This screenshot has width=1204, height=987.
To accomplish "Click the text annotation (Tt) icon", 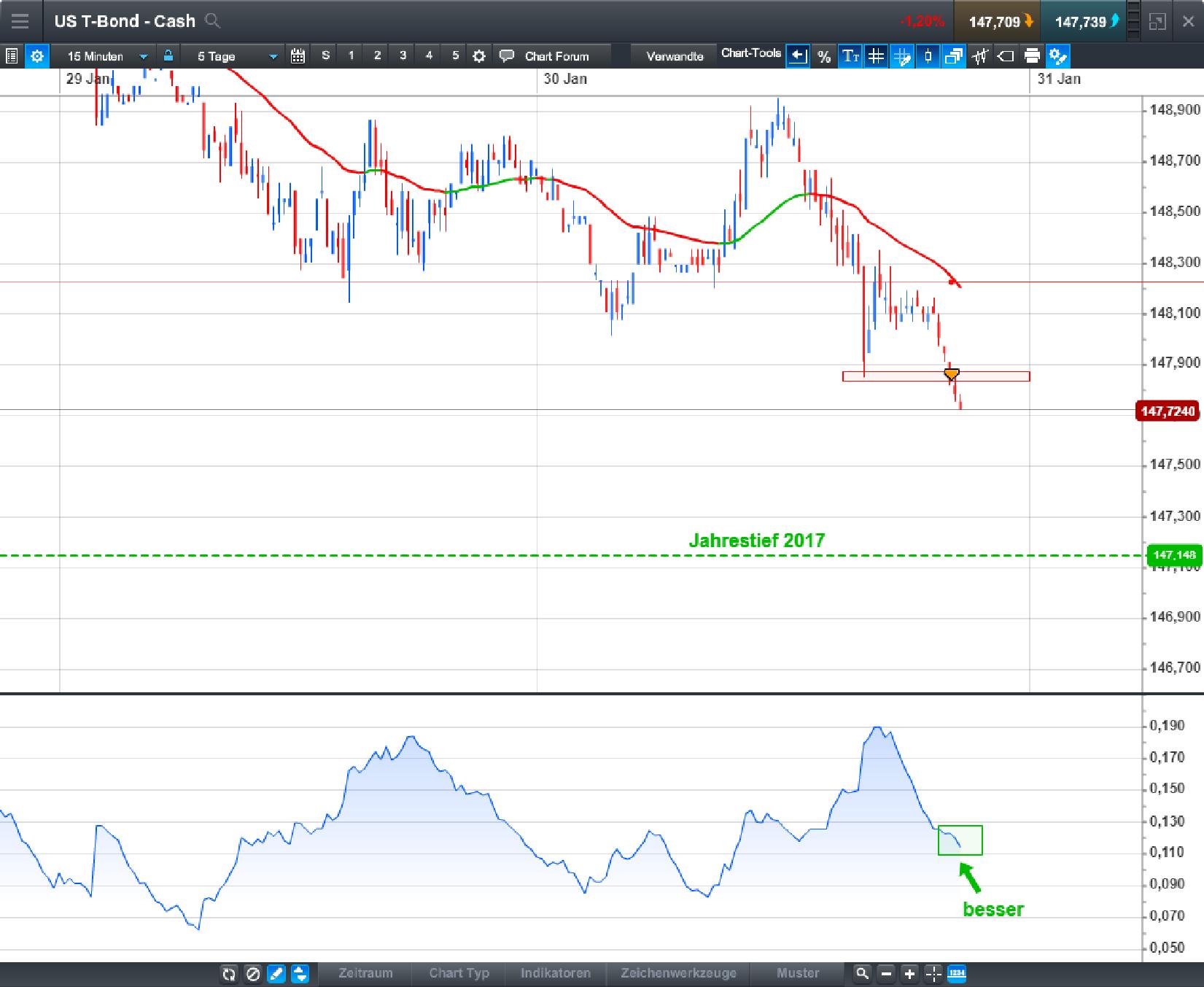I will pos(850,55).
